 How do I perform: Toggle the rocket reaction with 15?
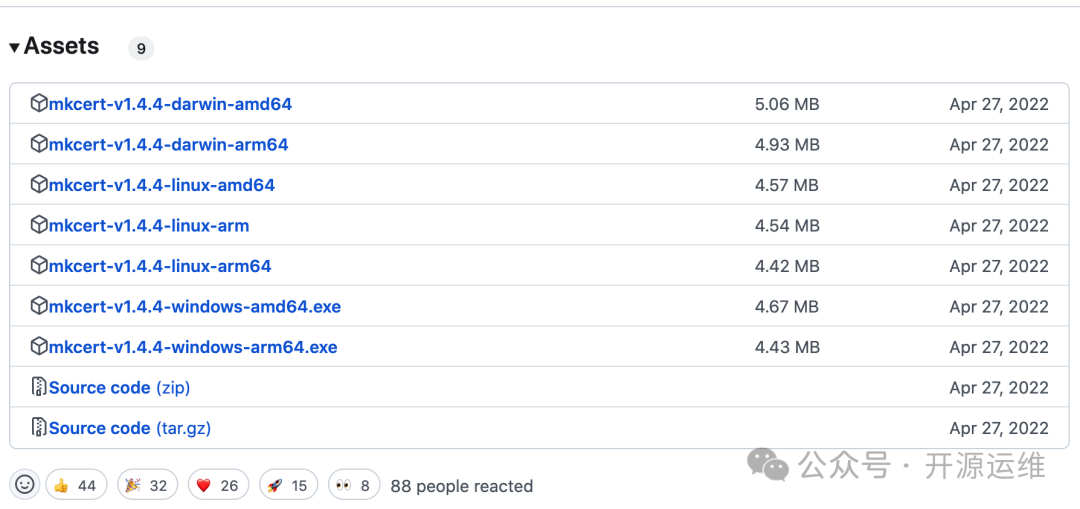(x=289, y=486)
